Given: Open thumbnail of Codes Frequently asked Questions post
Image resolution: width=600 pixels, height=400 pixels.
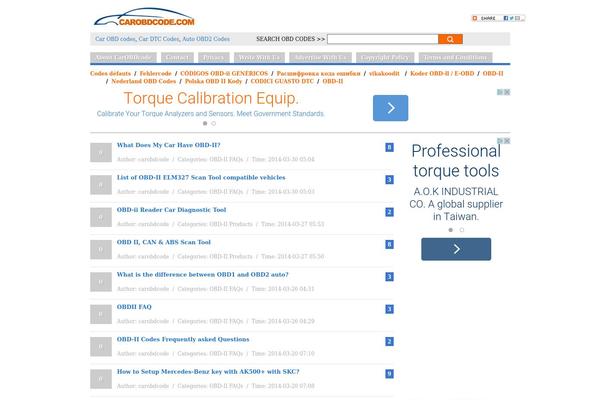Looking at the screenshot, I should coord(101,346).
